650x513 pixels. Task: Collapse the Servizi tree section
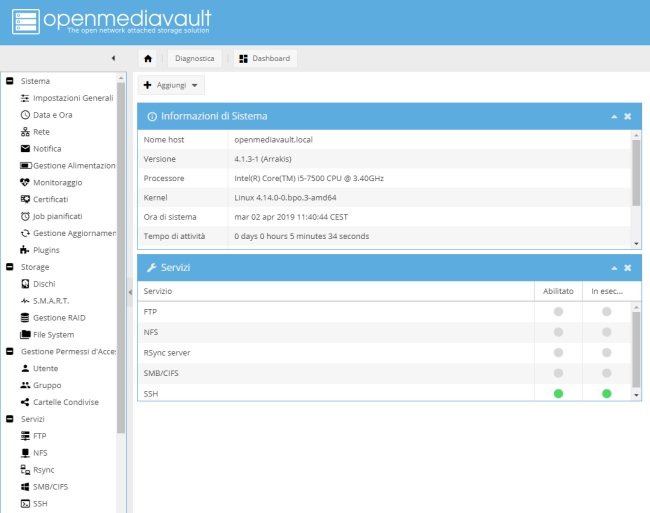(x=10, y=419)
